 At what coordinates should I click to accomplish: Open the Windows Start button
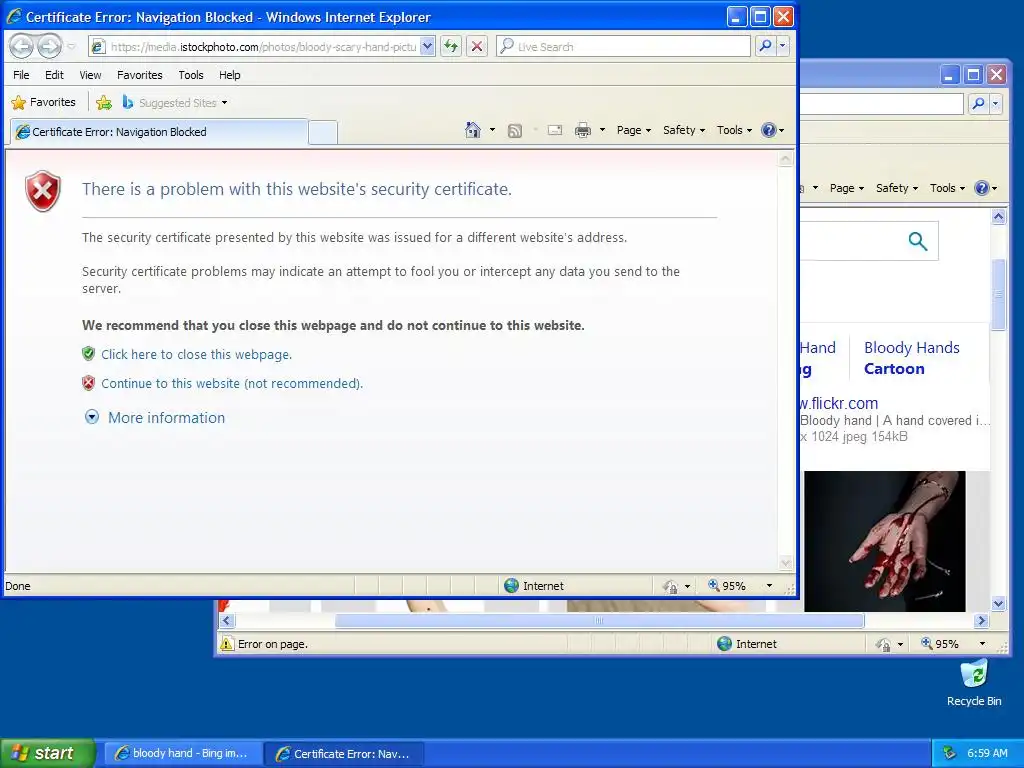(x=47, y=753)
